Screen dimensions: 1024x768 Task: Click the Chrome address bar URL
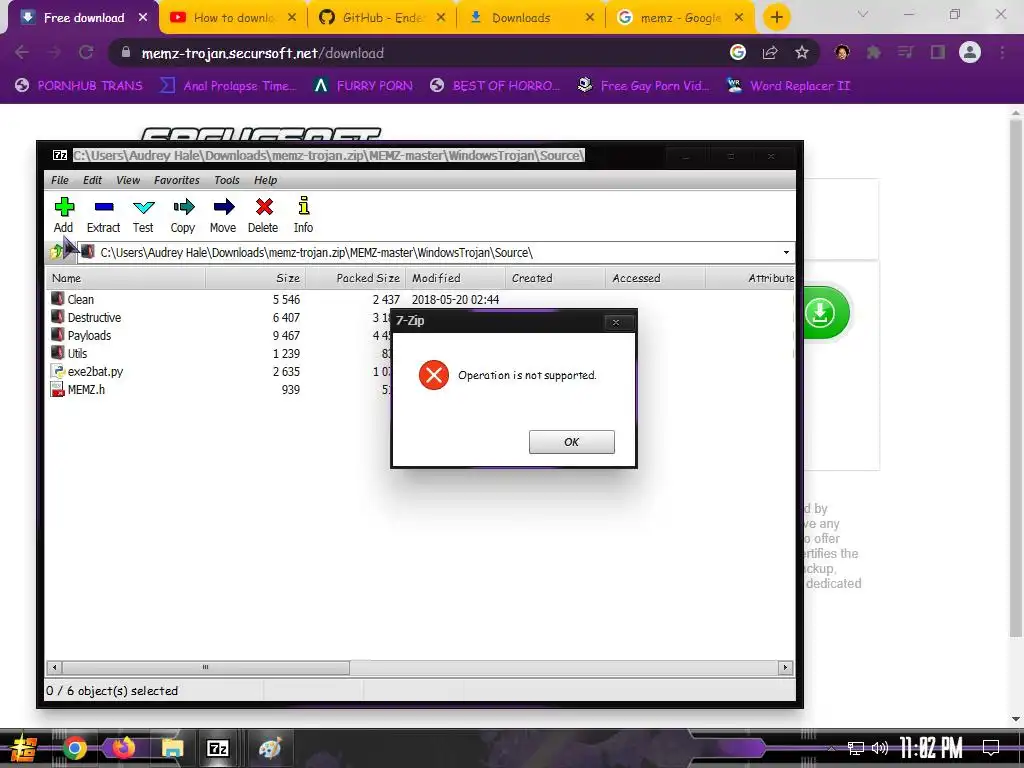coord(263,54)
